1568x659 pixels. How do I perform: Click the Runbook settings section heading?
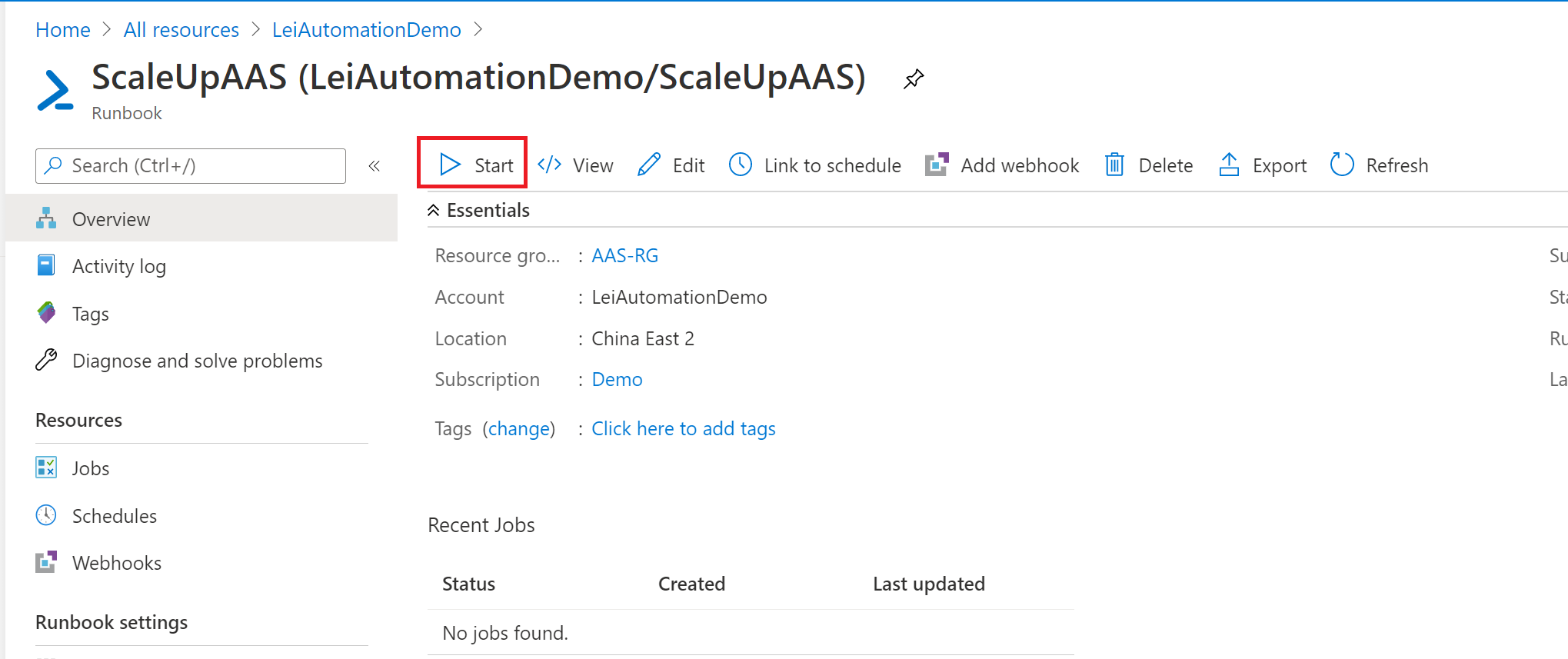pos(112,622)
